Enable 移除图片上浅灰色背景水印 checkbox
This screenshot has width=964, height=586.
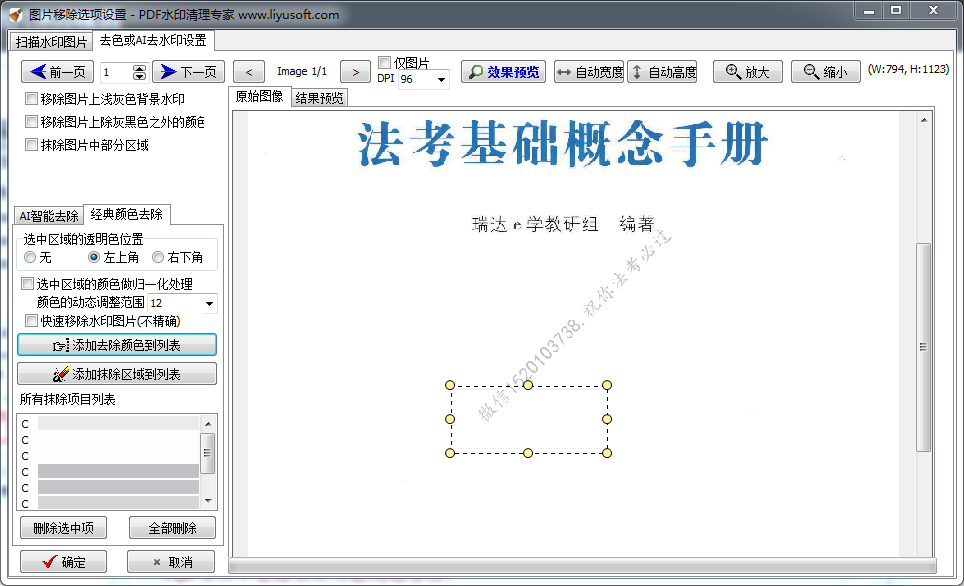31,100
